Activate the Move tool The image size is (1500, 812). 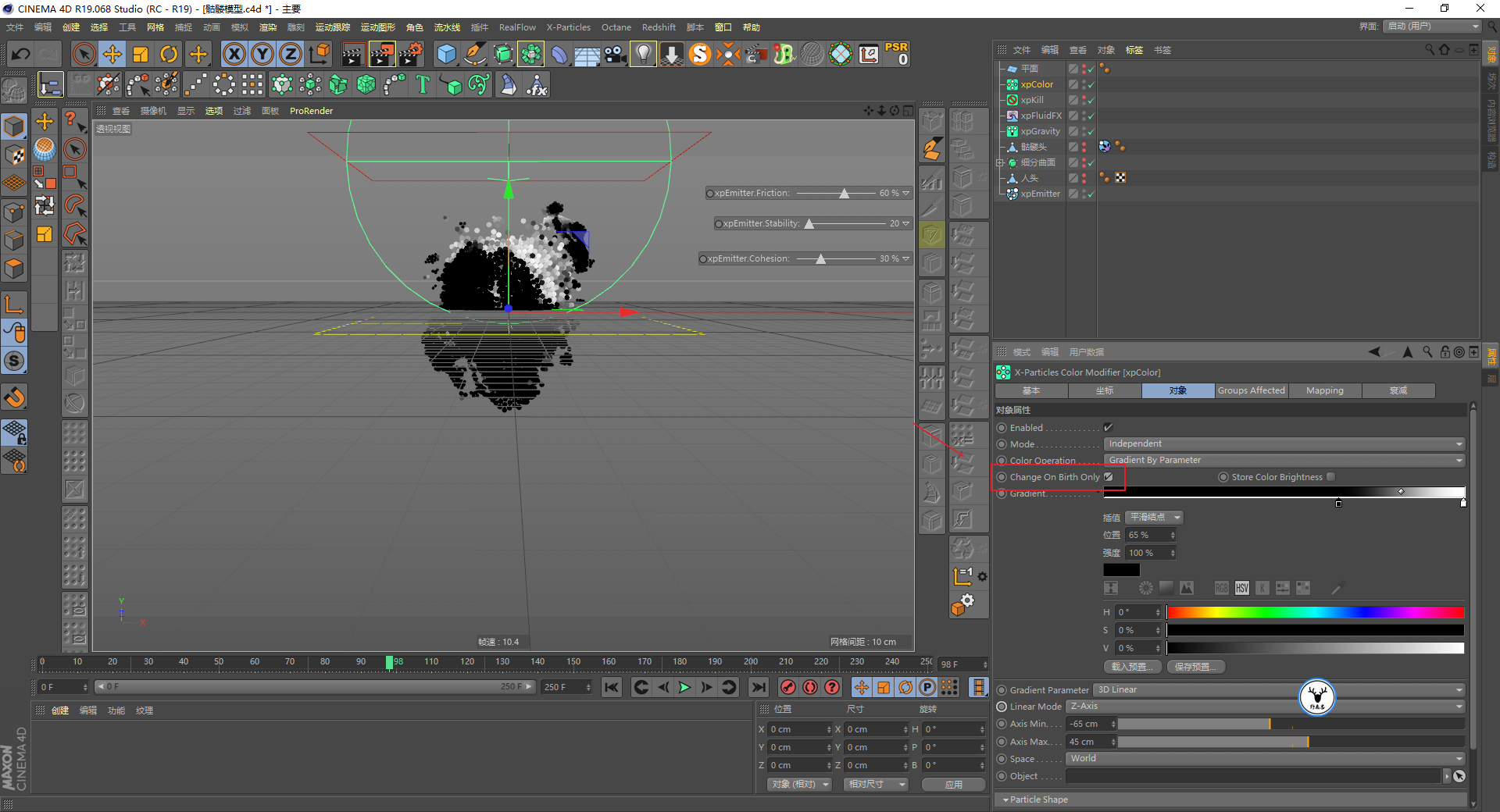(x=112, y=54)
